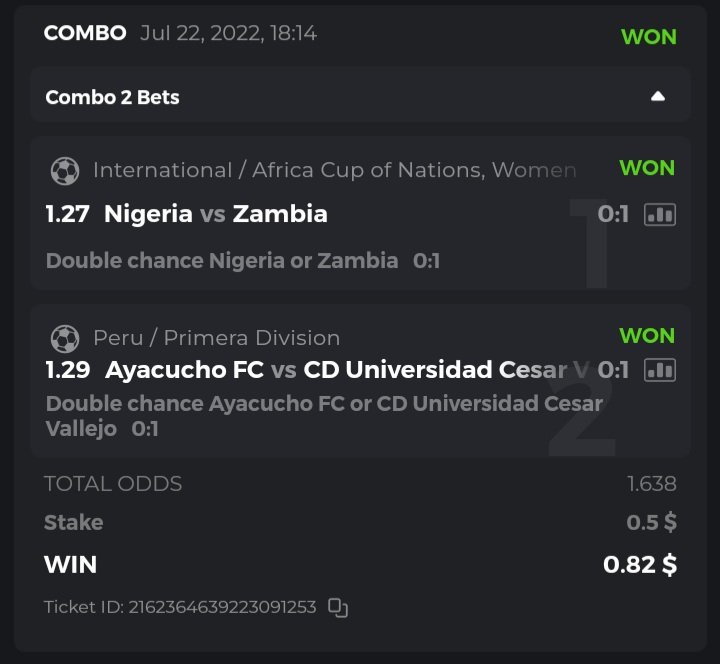
Task: Select the Nigeria vs Zambia match title
Action: click(215, 214)
